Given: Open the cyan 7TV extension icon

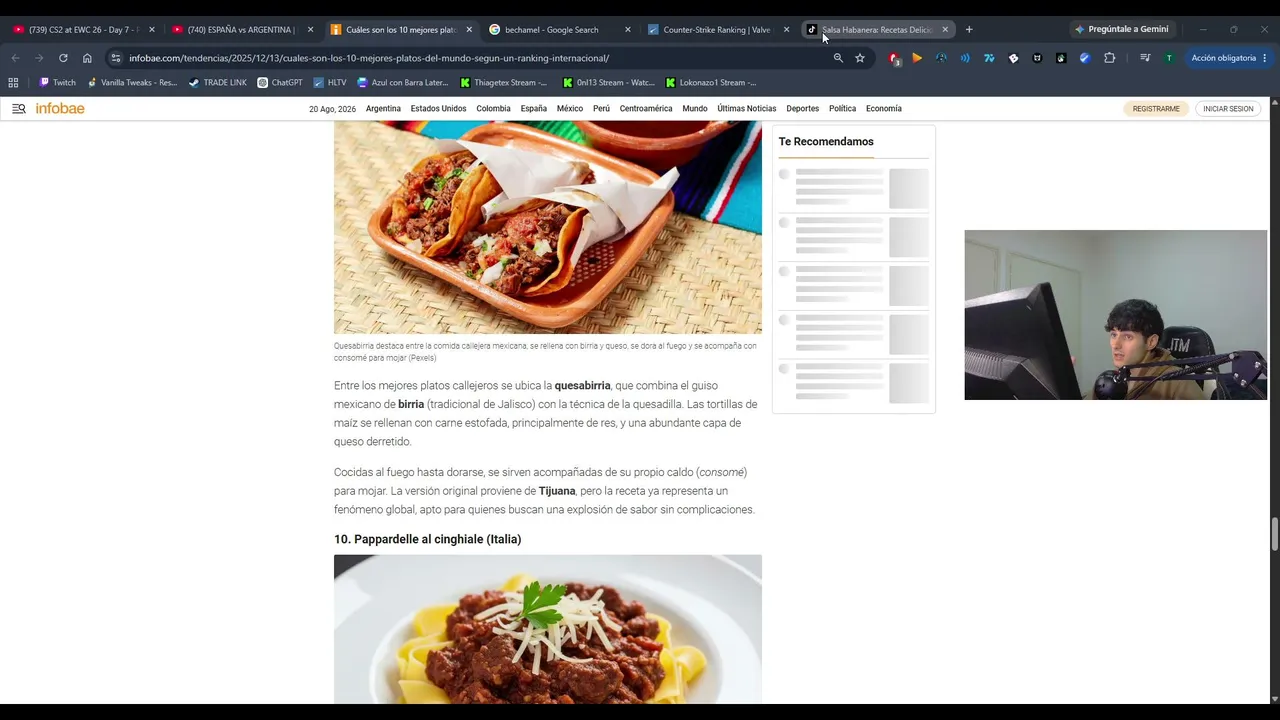Looking at the screenshot, I should click(989, 58).
